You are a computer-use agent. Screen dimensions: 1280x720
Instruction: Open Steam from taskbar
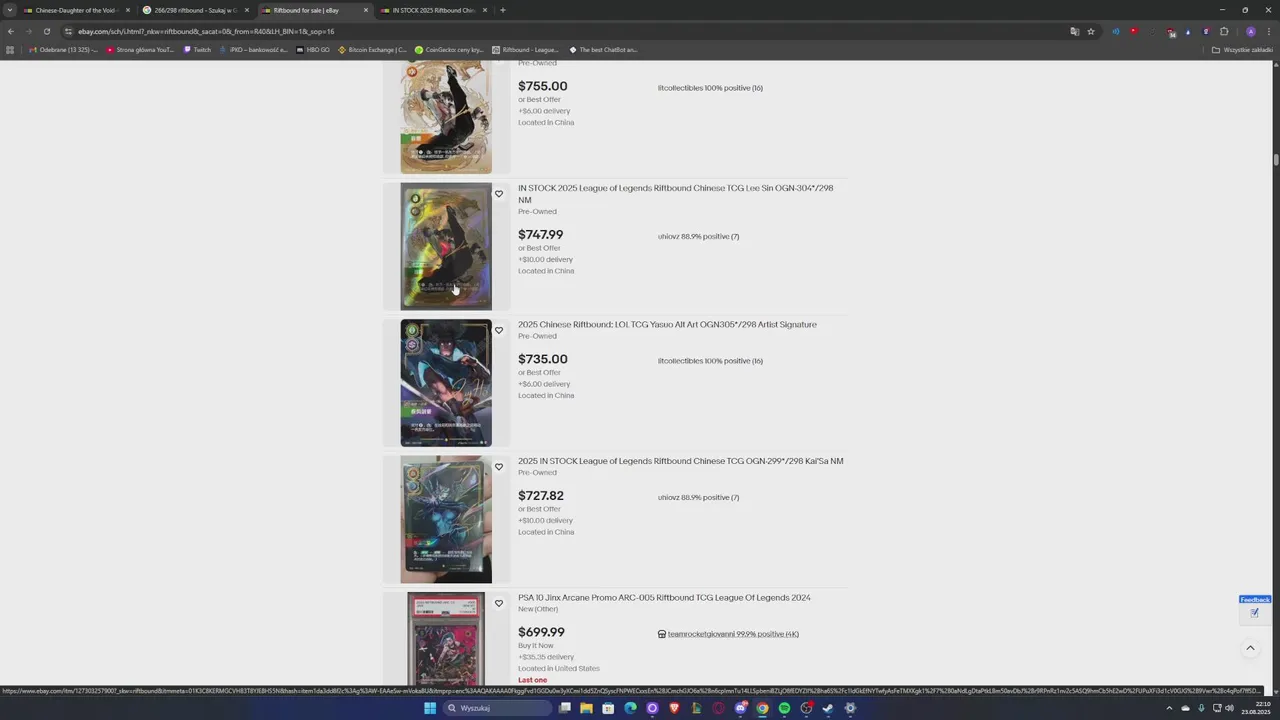828,708
